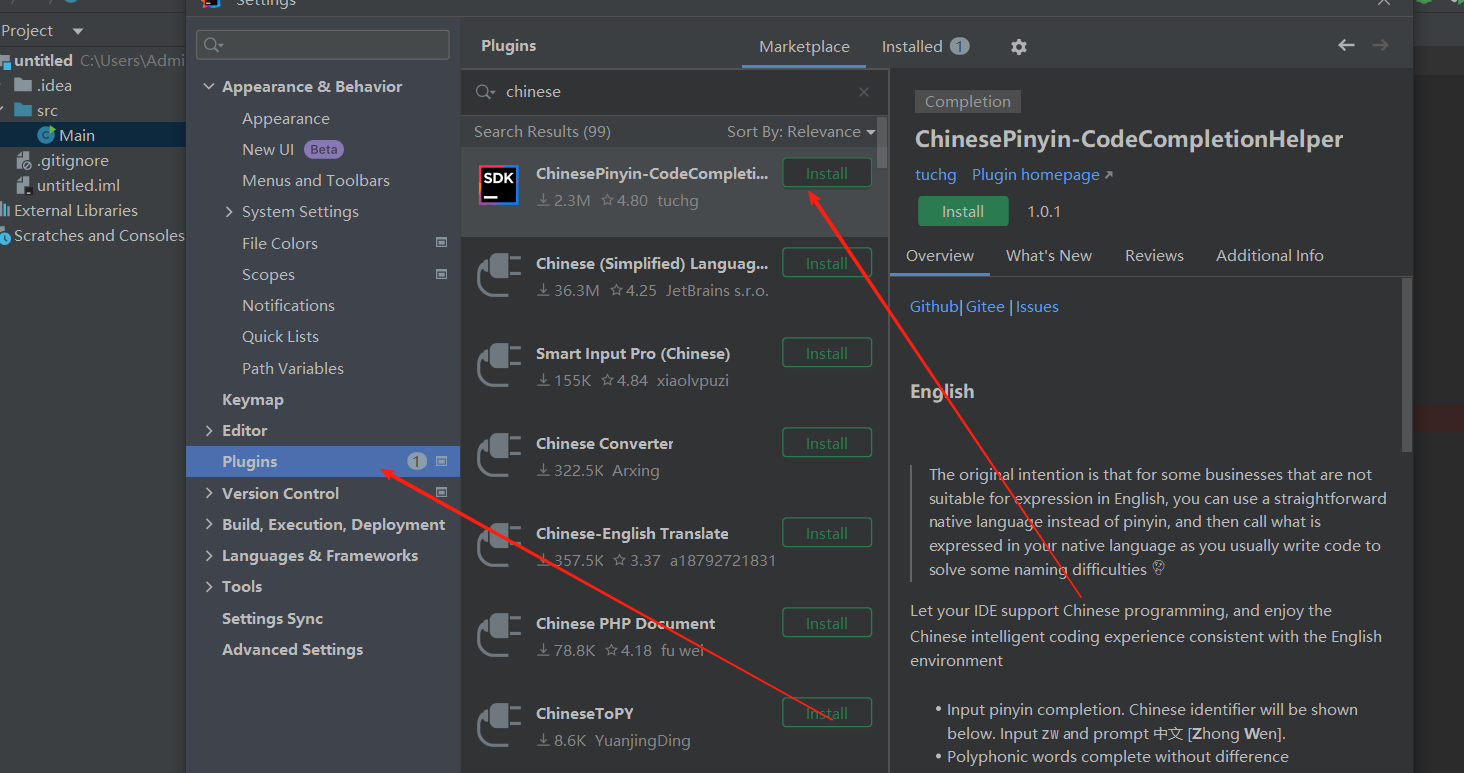Image resolution: width=1464 pixels, height=773 pixels.
Task: Open the What's New tab
Action: click(1049, 256)
